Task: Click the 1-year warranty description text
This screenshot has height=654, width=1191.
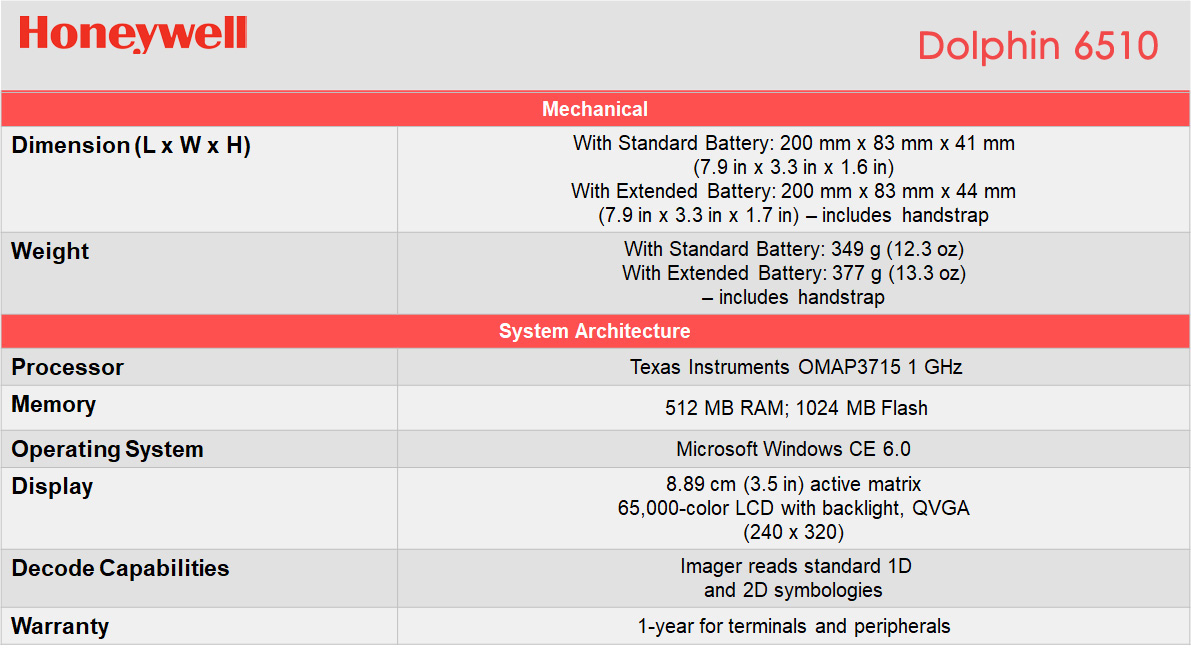Action: (794, 627)
